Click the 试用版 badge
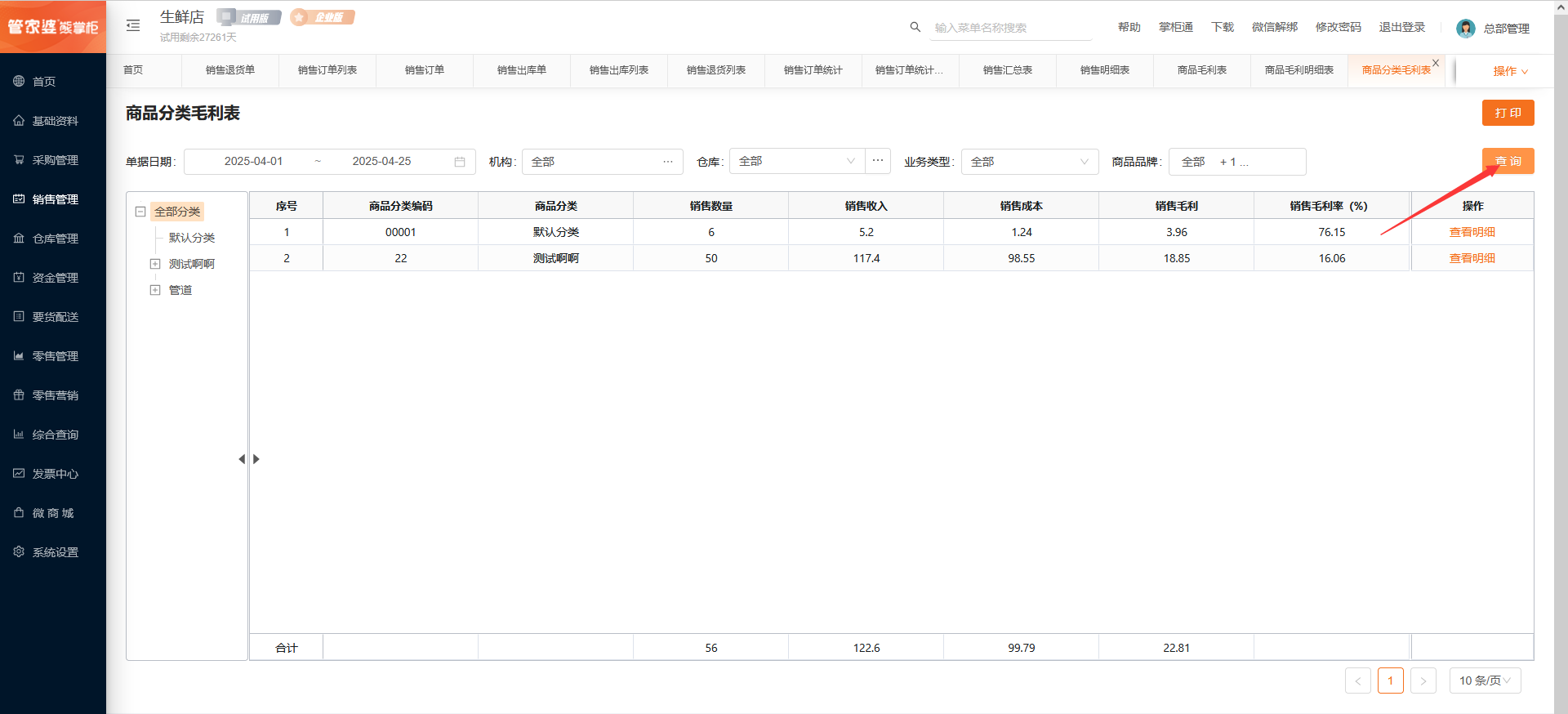This screenshot has height=714, width=1568. coord(249,17)
